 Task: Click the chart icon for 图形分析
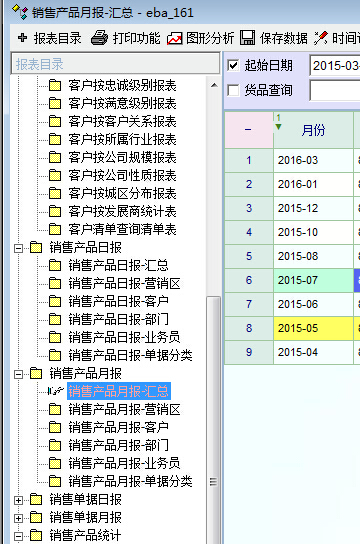tap(174, 39)
